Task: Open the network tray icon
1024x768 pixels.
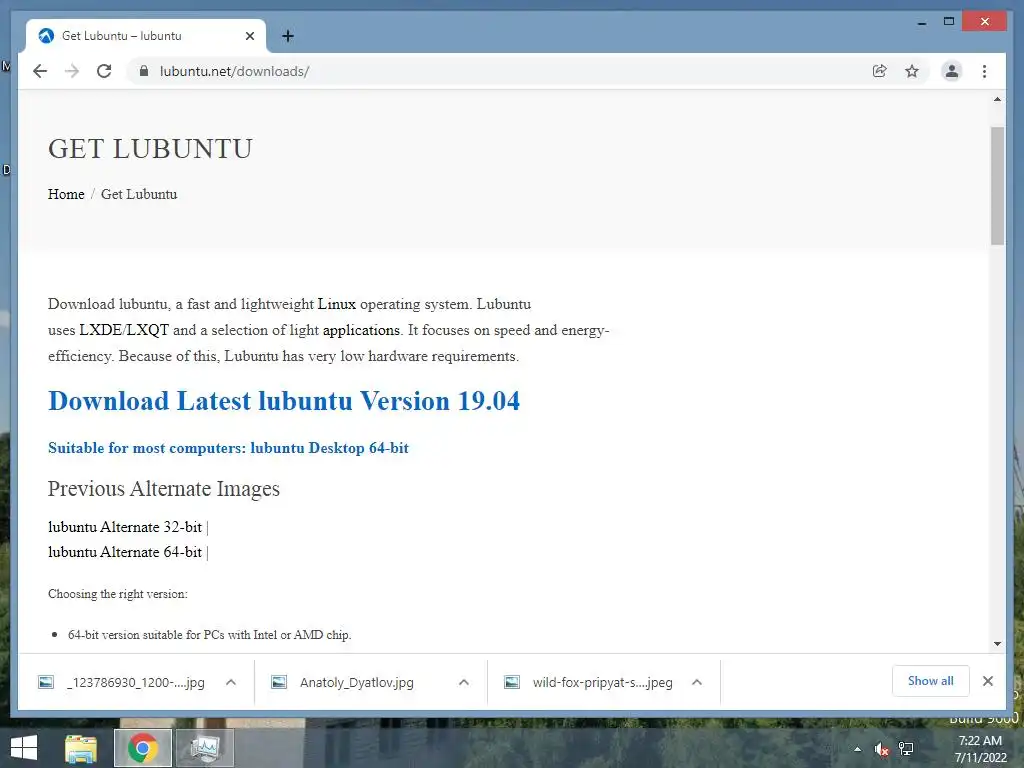Action: tap(906, 749)
